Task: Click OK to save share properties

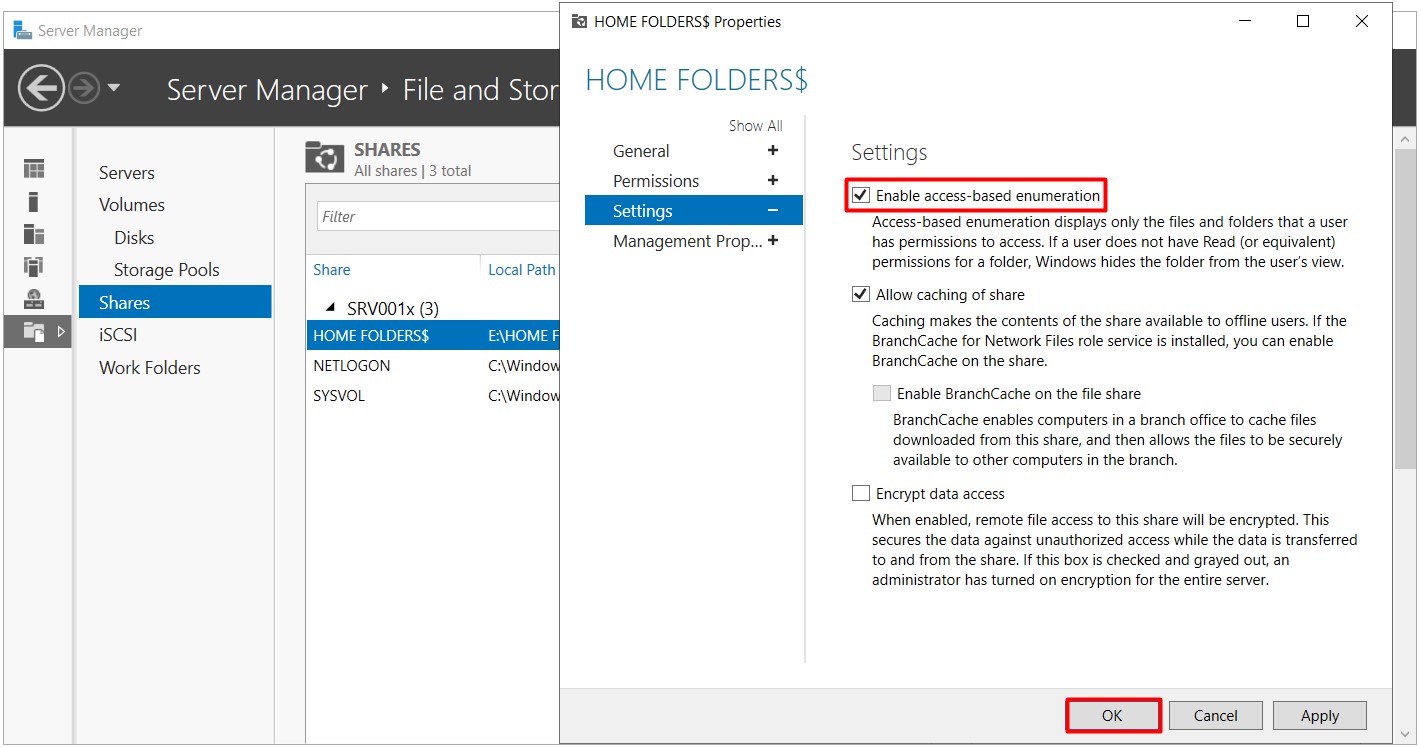Action: click(x=1112, y=716)
